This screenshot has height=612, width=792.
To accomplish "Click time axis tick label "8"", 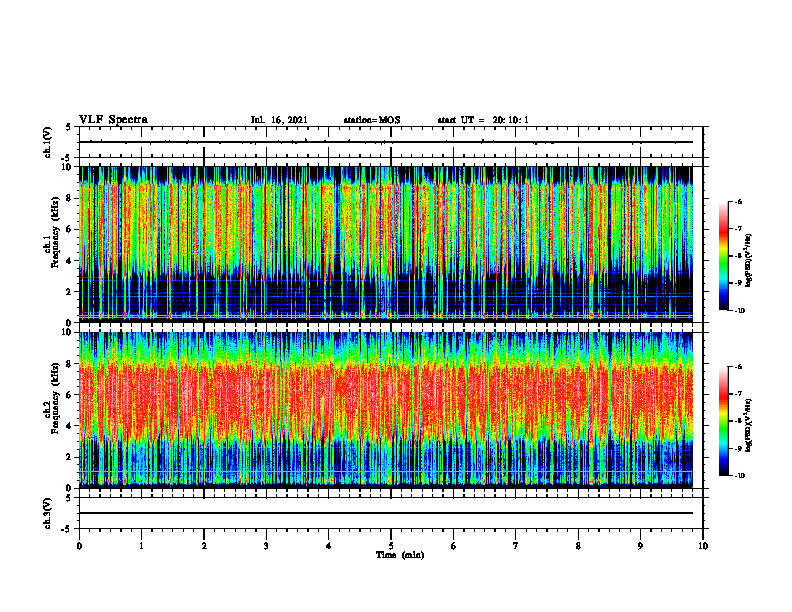I will coord(578,546).
